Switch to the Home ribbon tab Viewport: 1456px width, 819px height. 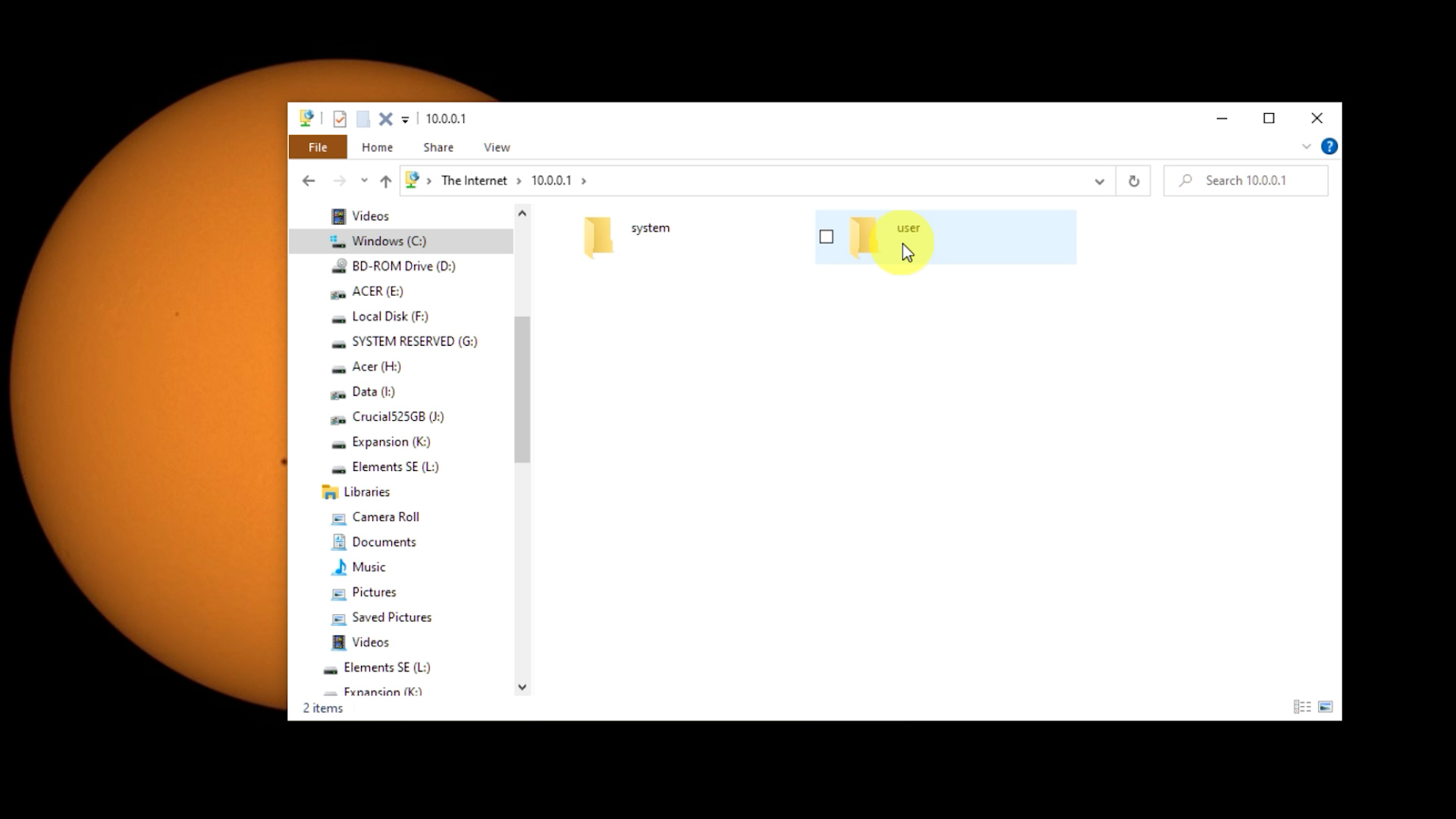[377, 147]
